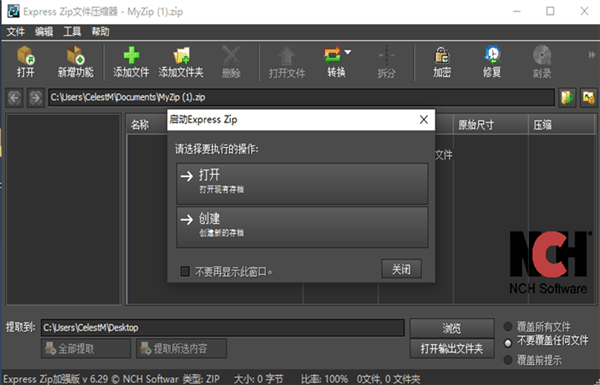Click the last folder icon beside the path bar
600x385 pixels.
tap(589, 98)
